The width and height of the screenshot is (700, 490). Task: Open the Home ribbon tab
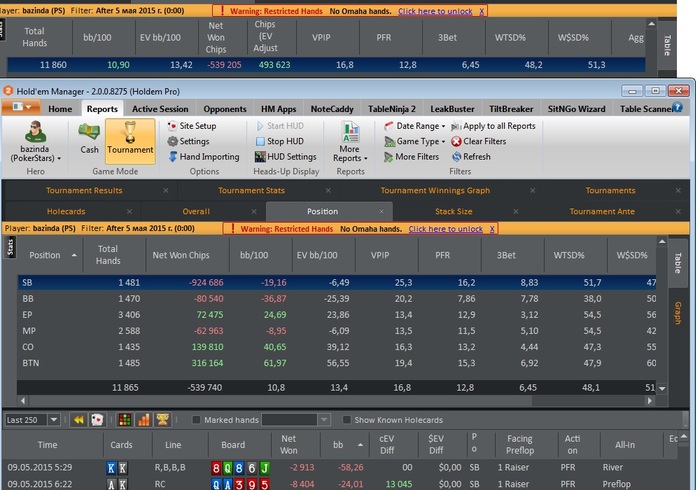pyautogui.click(x=60, y=109)
